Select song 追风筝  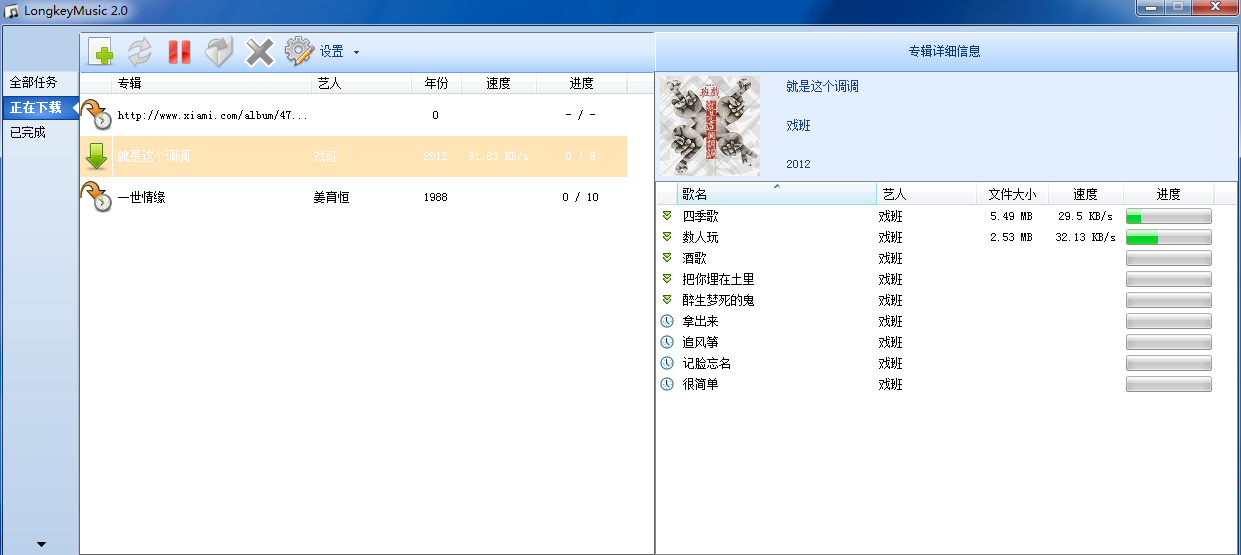click(x=700, y=342)
